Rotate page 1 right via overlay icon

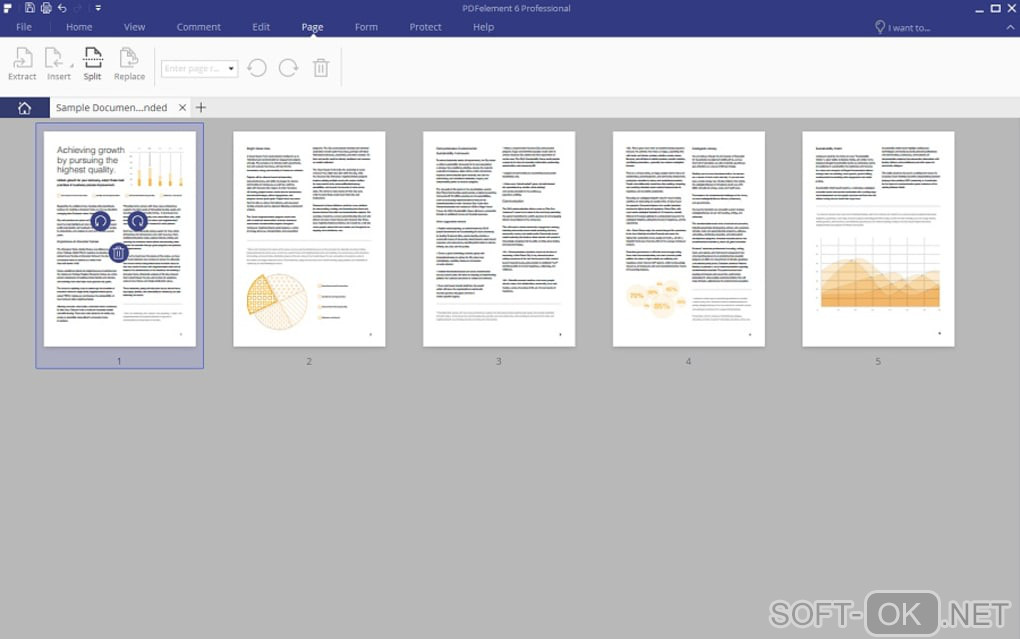click(x=137, y=221)
